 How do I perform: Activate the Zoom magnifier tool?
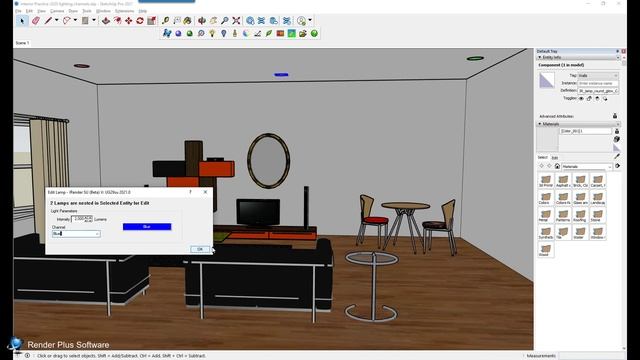click(x=225, y=20)
